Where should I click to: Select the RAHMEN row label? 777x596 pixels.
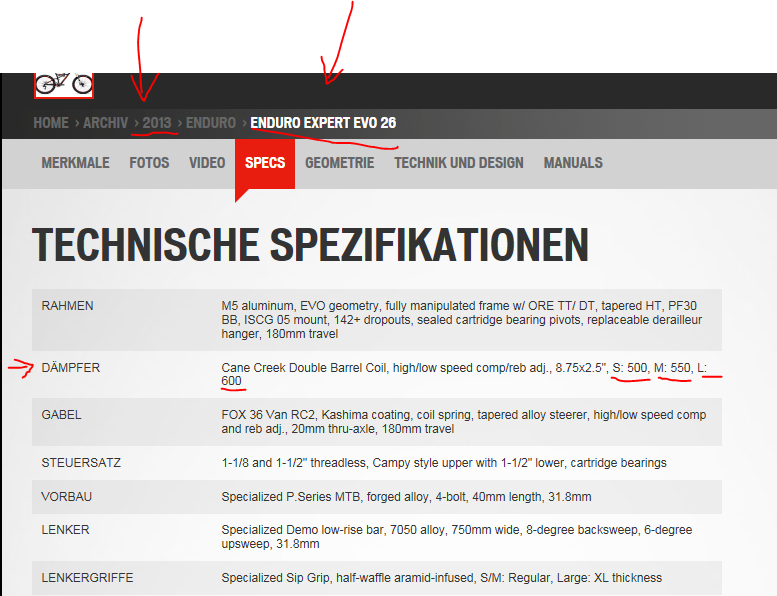(x=67, y=306)
